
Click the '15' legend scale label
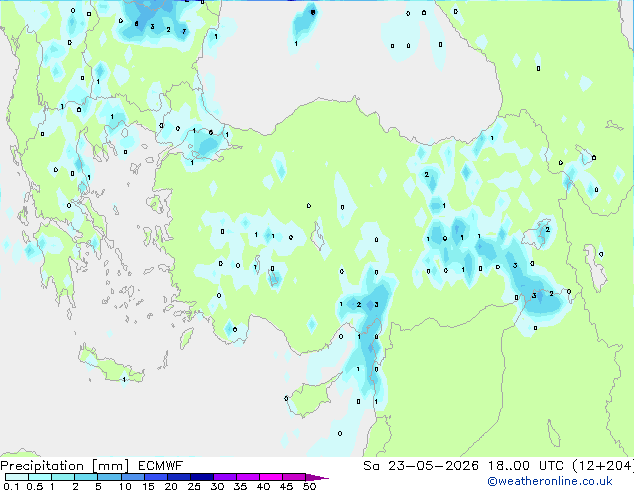(148, 486)
